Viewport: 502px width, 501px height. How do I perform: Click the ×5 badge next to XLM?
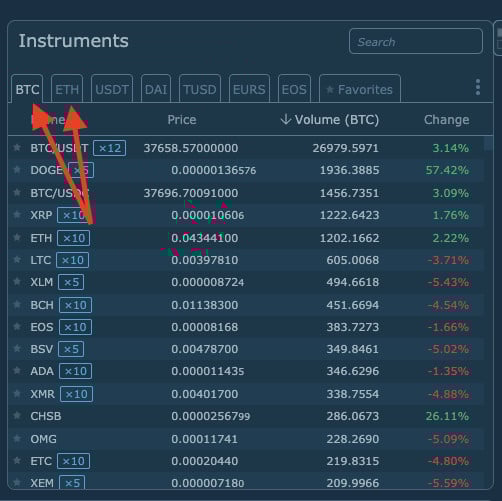click(71, 282)
